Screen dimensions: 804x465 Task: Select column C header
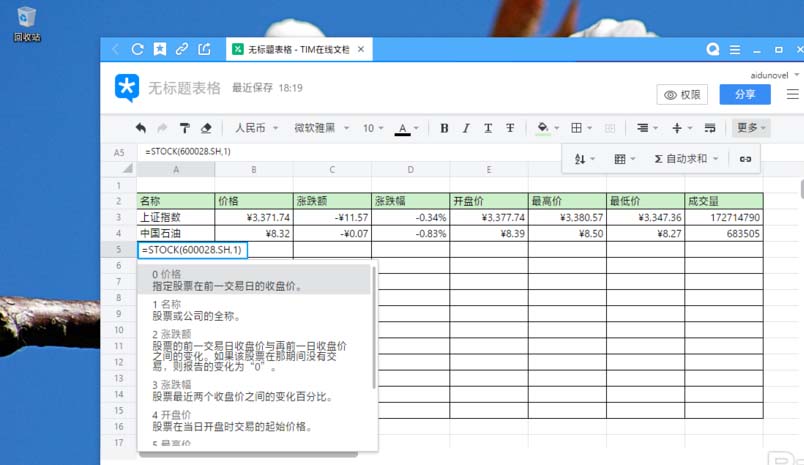tap(332, 170)
